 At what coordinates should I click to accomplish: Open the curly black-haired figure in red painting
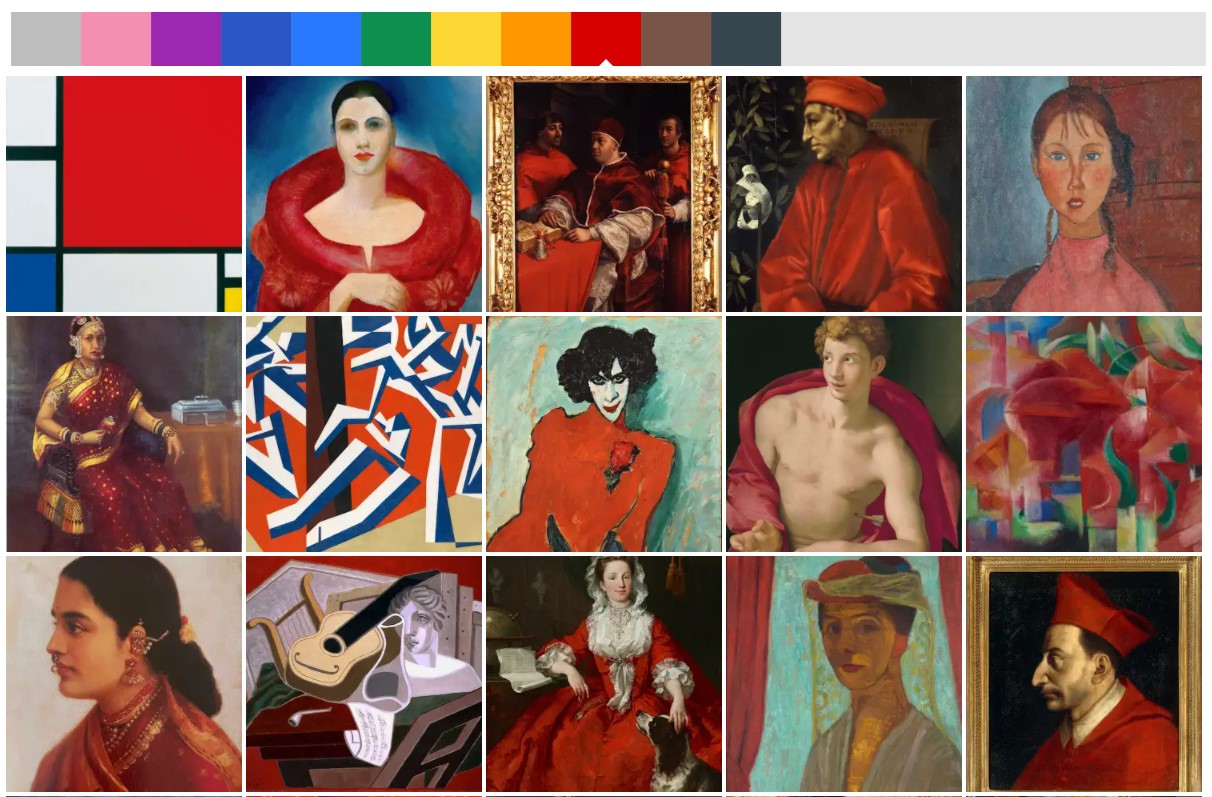604,434
